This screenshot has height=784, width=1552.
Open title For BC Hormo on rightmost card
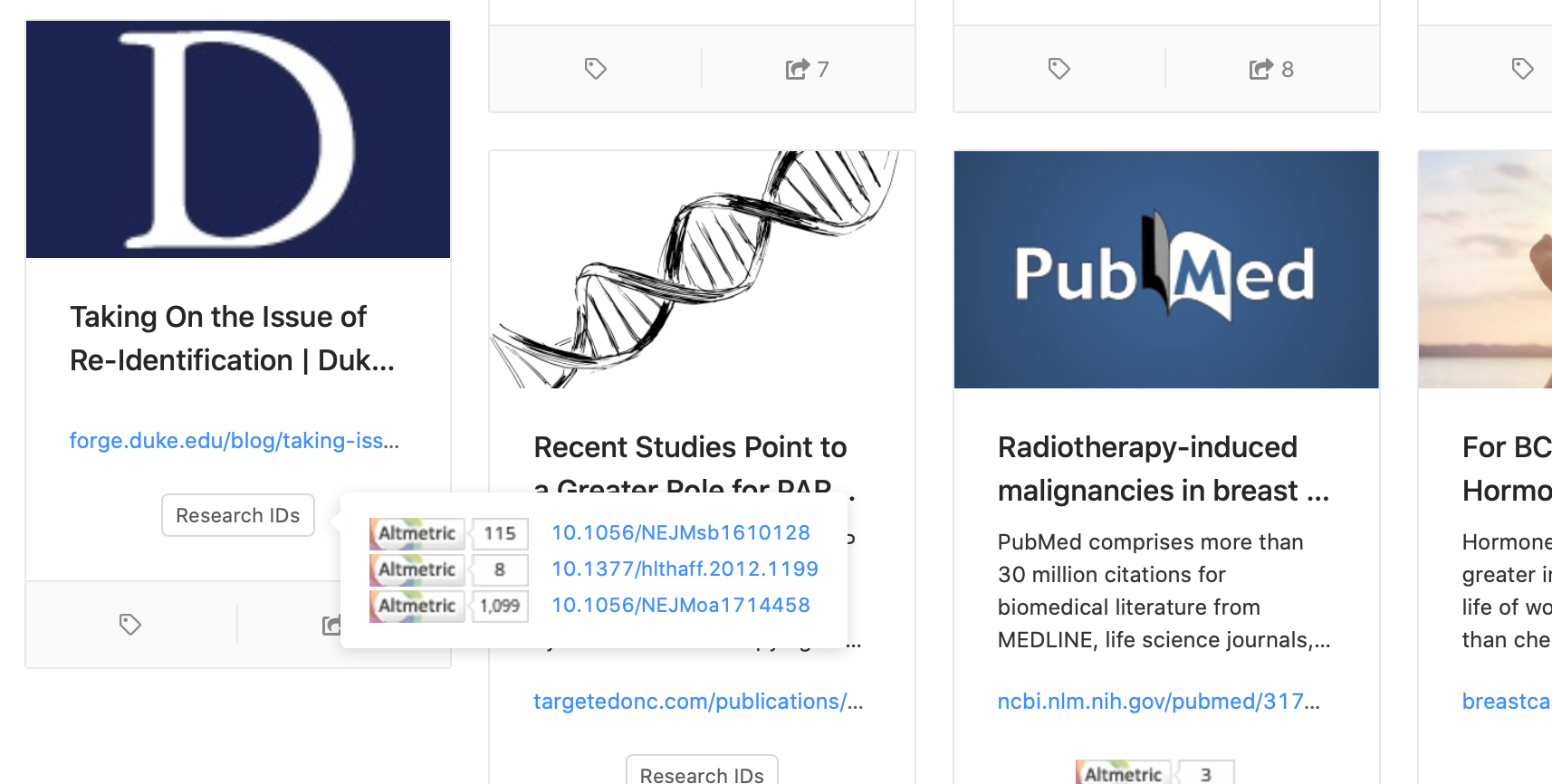[1507, 469]
